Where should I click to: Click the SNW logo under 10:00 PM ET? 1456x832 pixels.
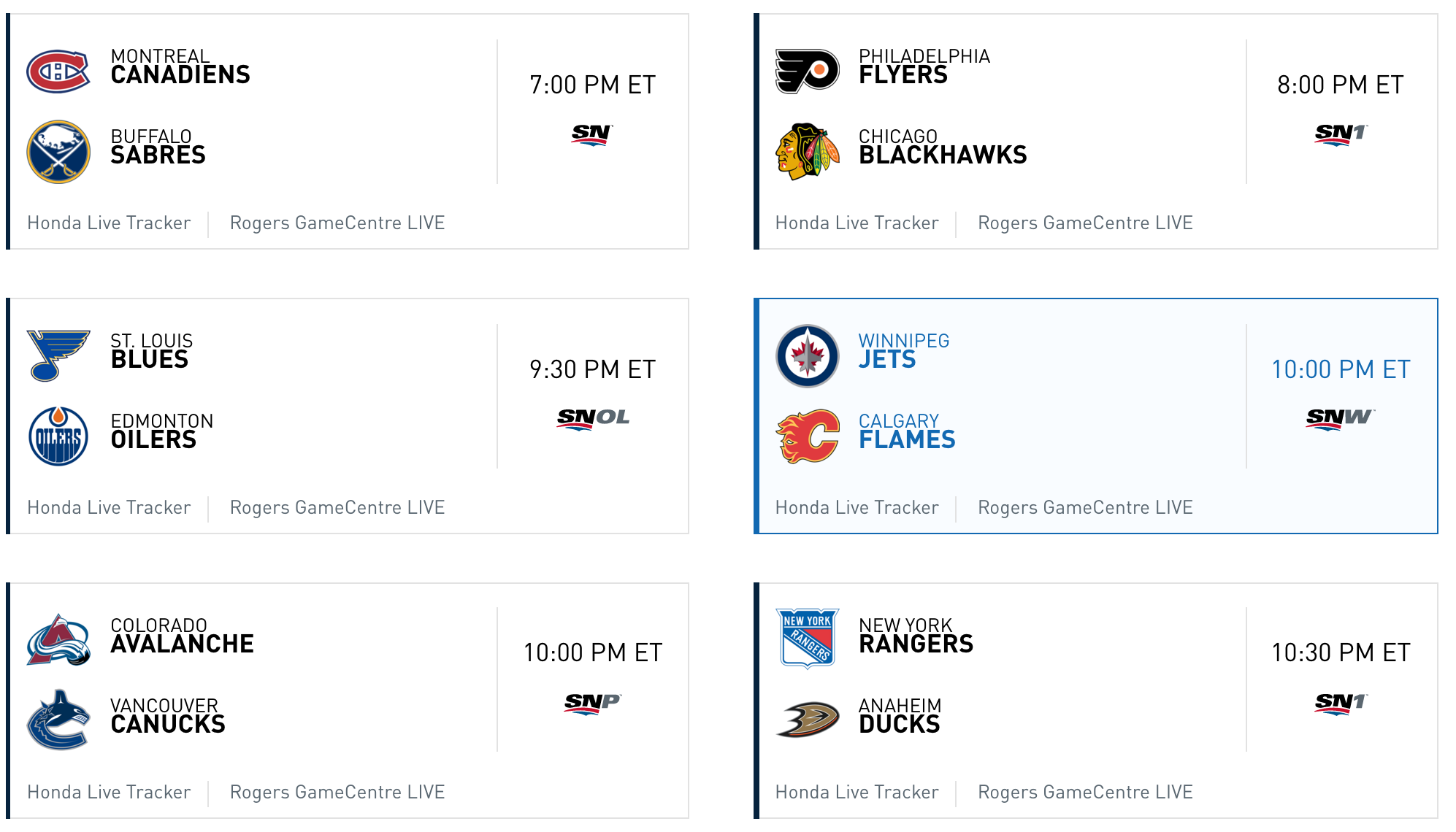[1341, 419]
